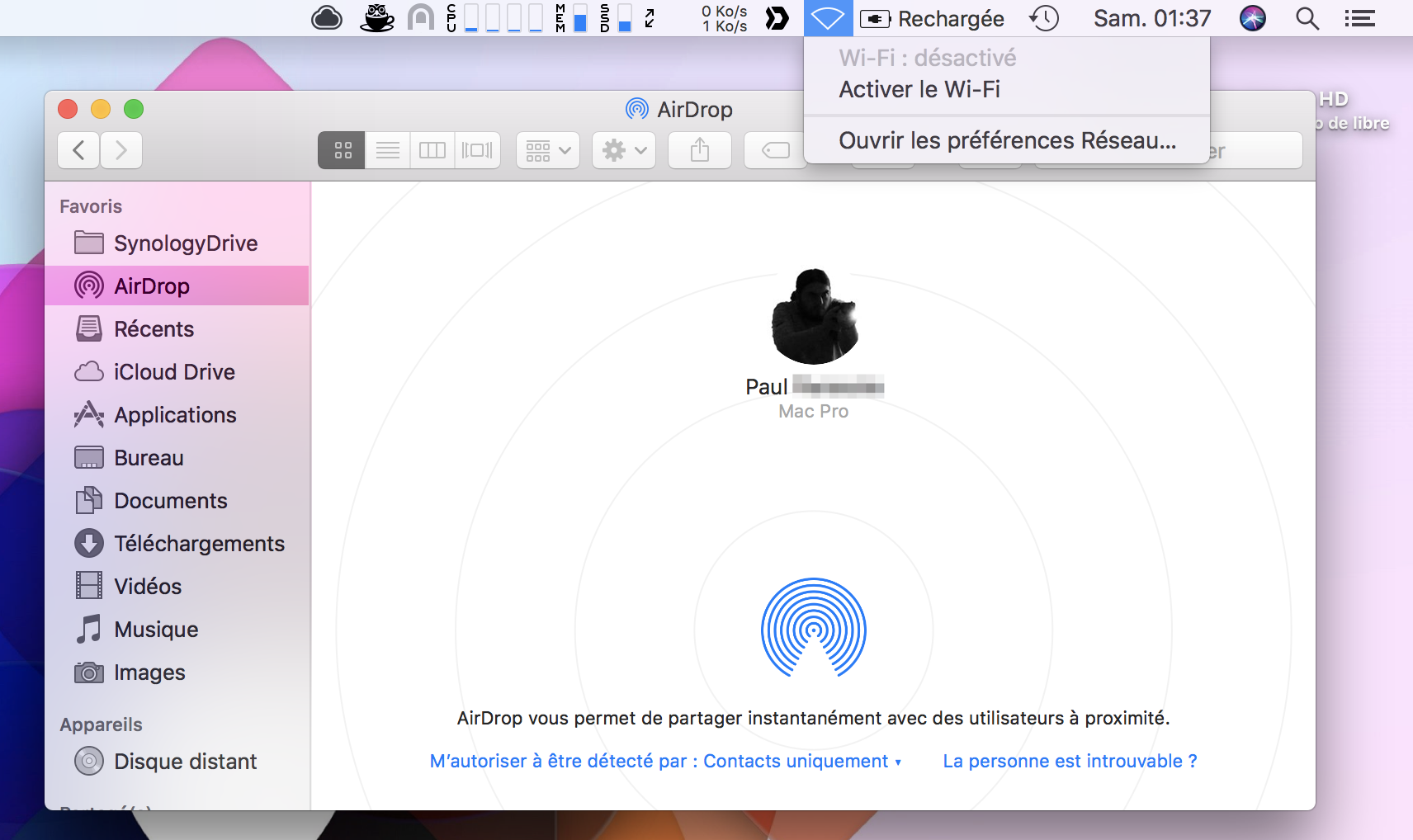Open Spotlight search magnifier
The height and width of the screenshot is (840, 1413).
(x=1307, y=18)
